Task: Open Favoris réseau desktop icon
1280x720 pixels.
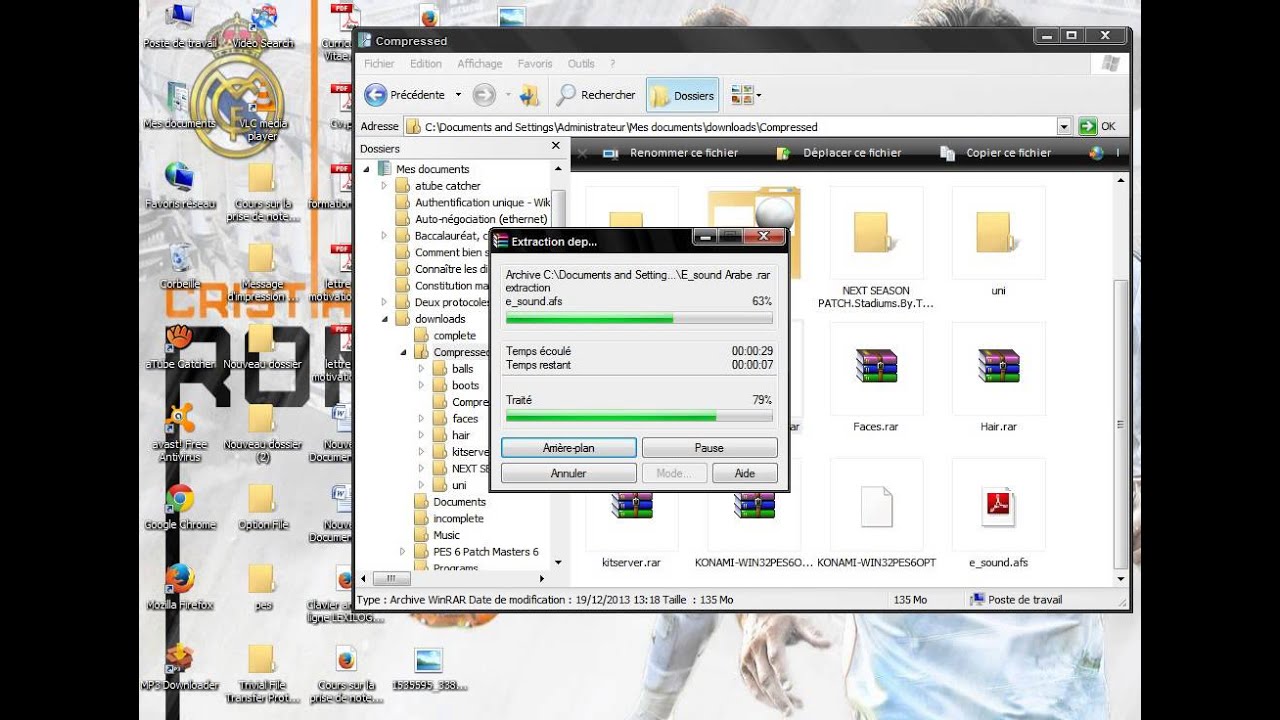Action: pos(180,185)
